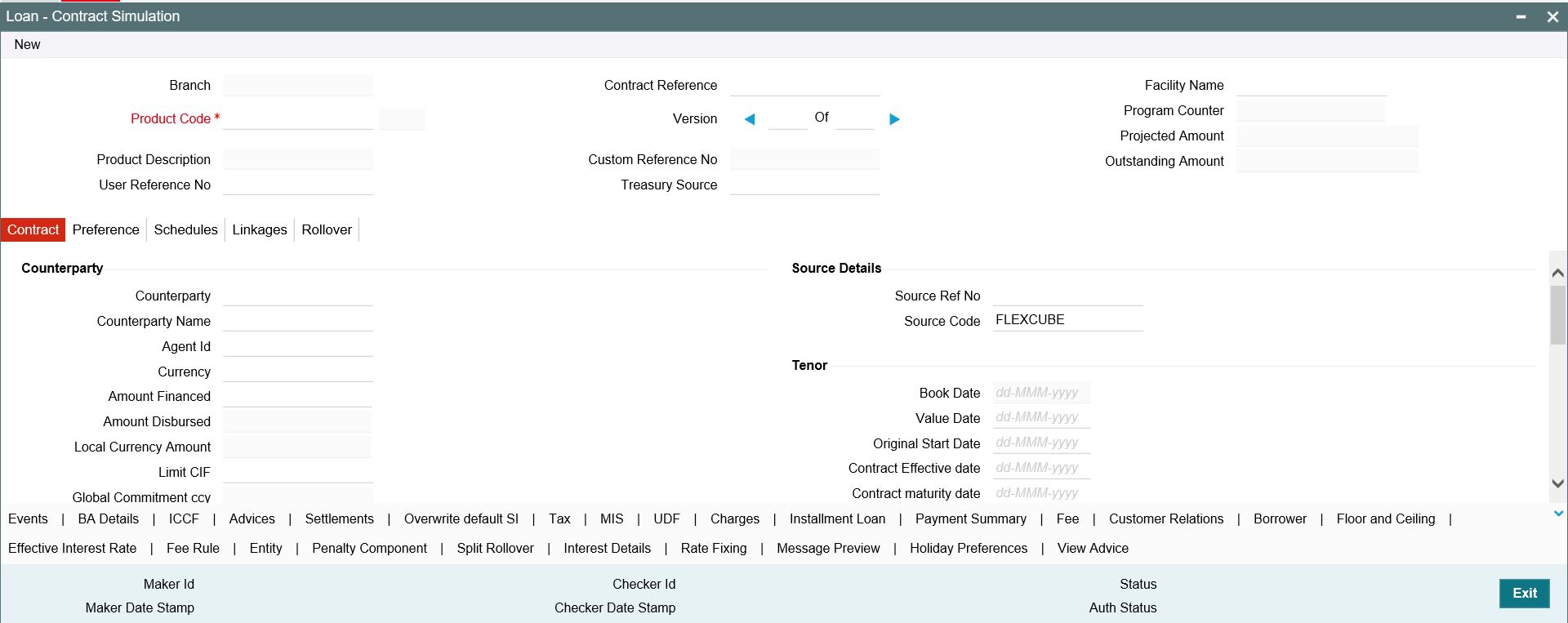
Task: Open Borrower link
Action: (x=1280, y=519)
